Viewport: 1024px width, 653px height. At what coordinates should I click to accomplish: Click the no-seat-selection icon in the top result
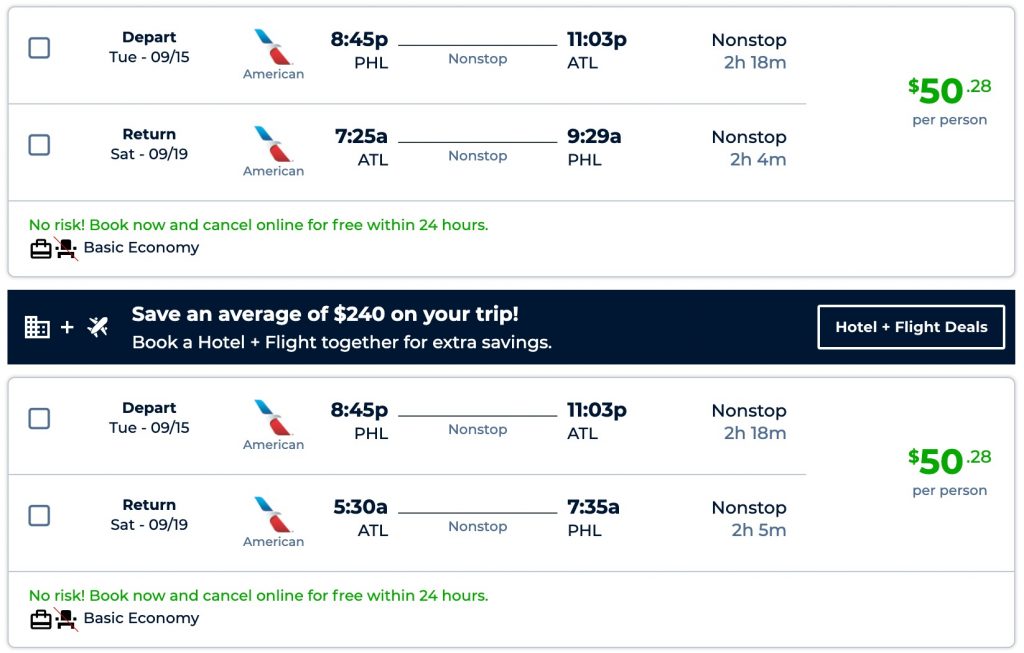[x=66, y=248]
